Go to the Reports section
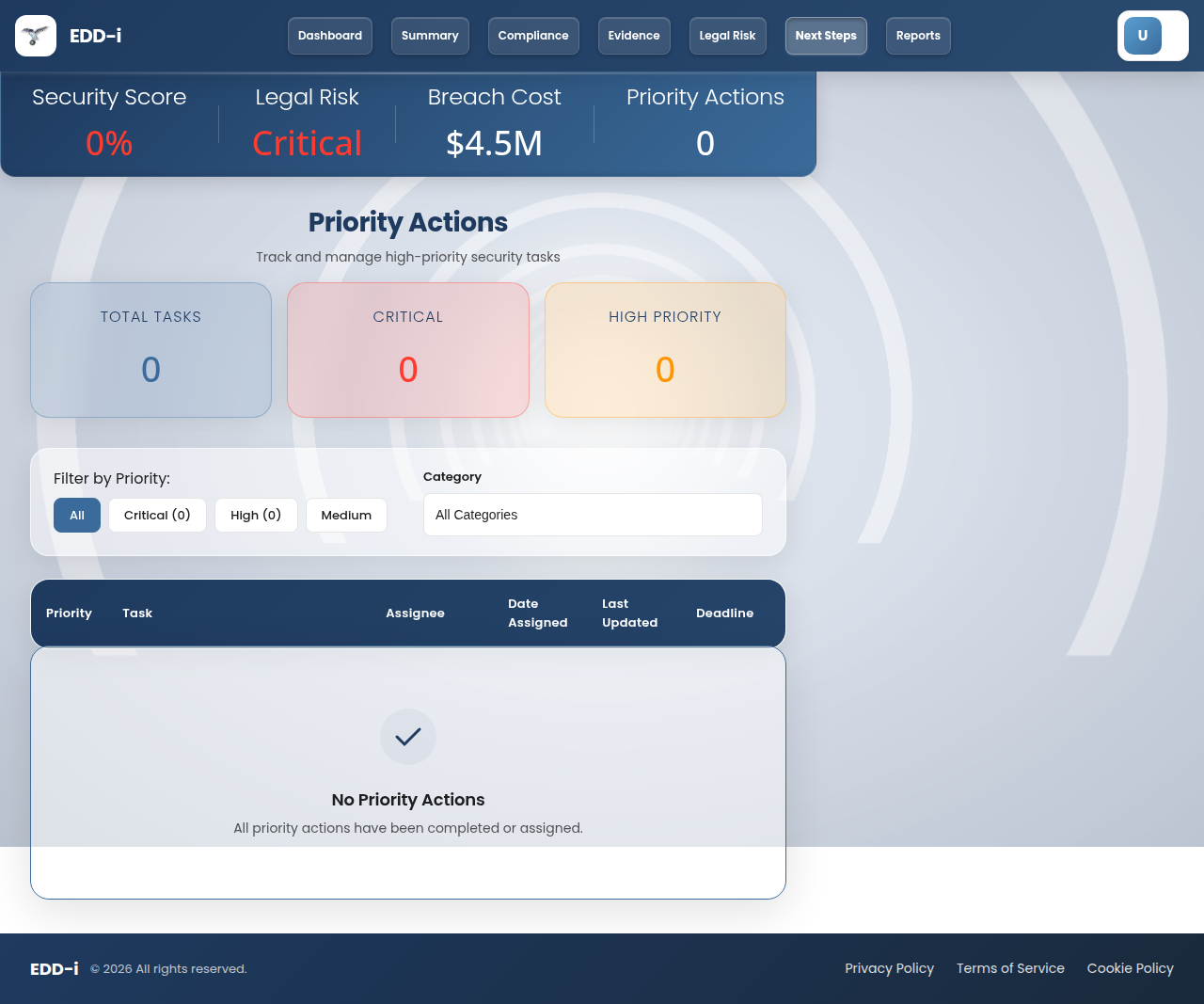This screenshot has width=1204, height=1004. pyautogui.click(x=918, y=35)
